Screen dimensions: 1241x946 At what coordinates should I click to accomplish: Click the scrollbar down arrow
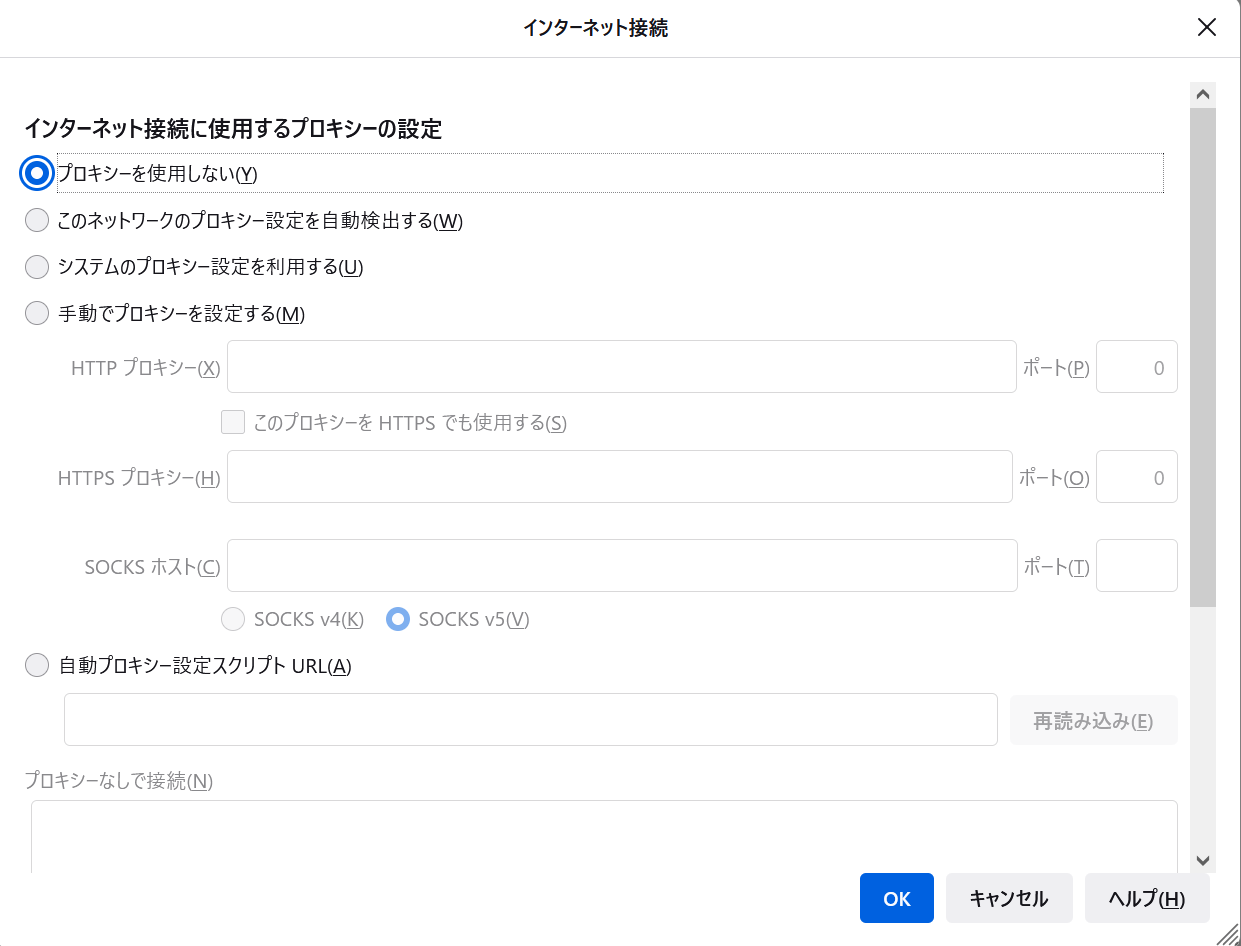point(1203,860)
